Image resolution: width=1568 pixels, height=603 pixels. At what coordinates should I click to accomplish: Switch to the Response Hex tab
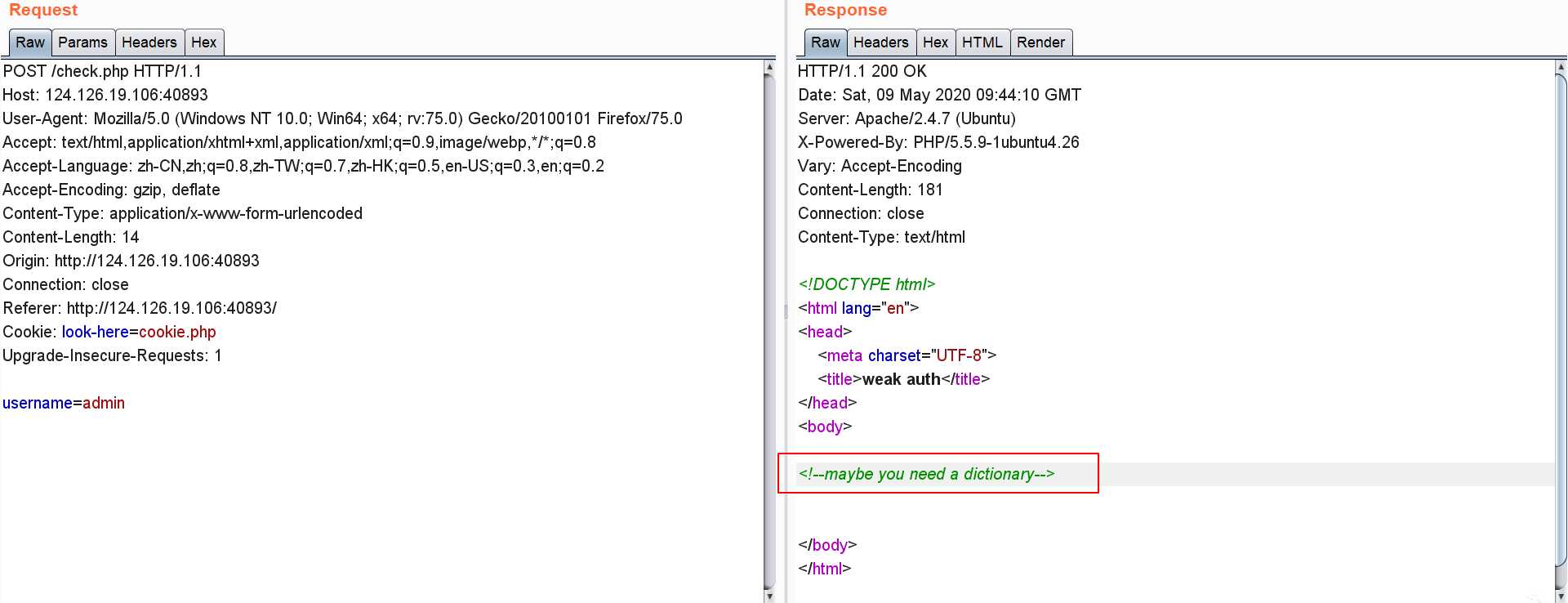[935, 42]
